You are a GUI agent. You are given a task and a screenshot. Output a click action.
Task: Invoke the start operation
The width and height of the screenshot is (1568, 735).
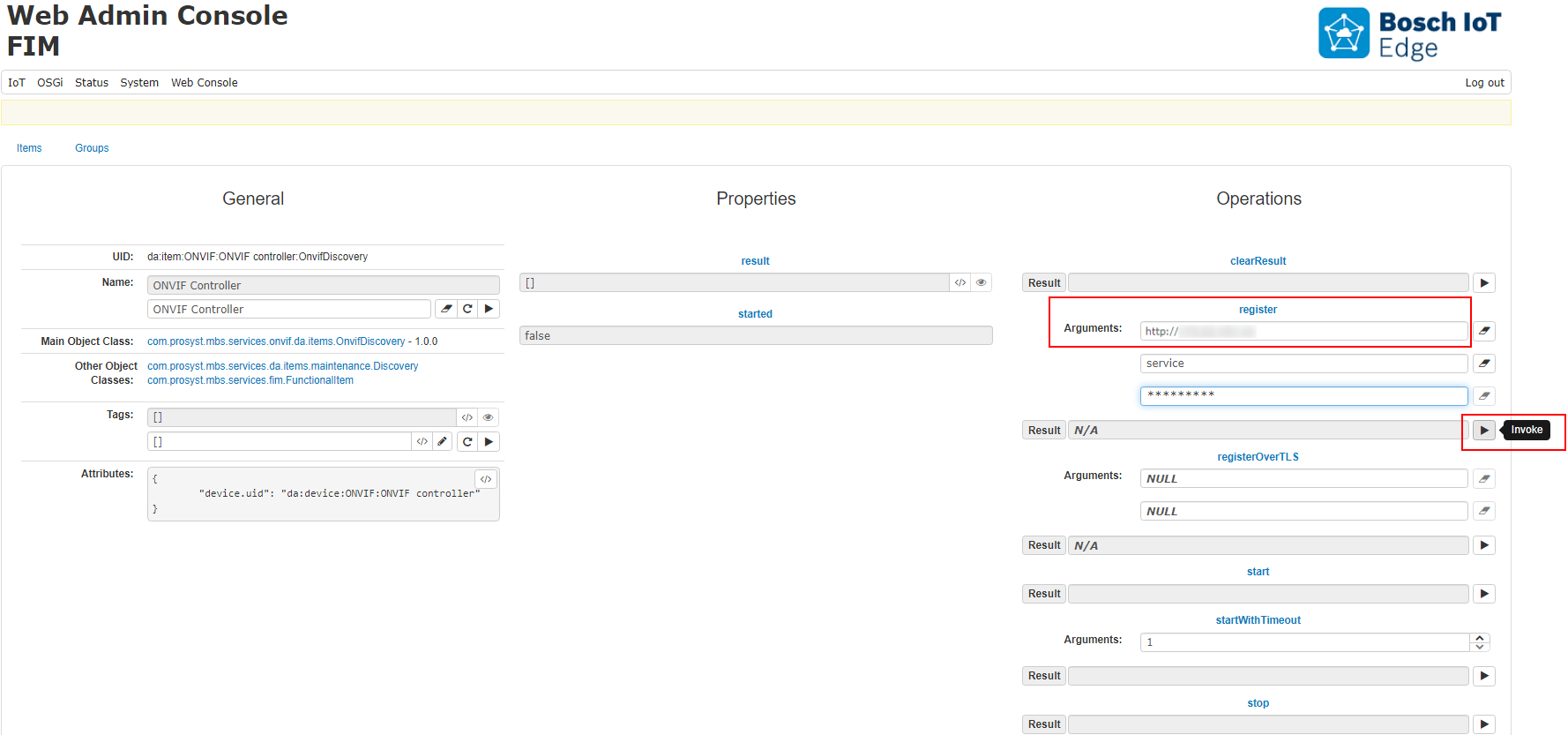point(1484,594)
